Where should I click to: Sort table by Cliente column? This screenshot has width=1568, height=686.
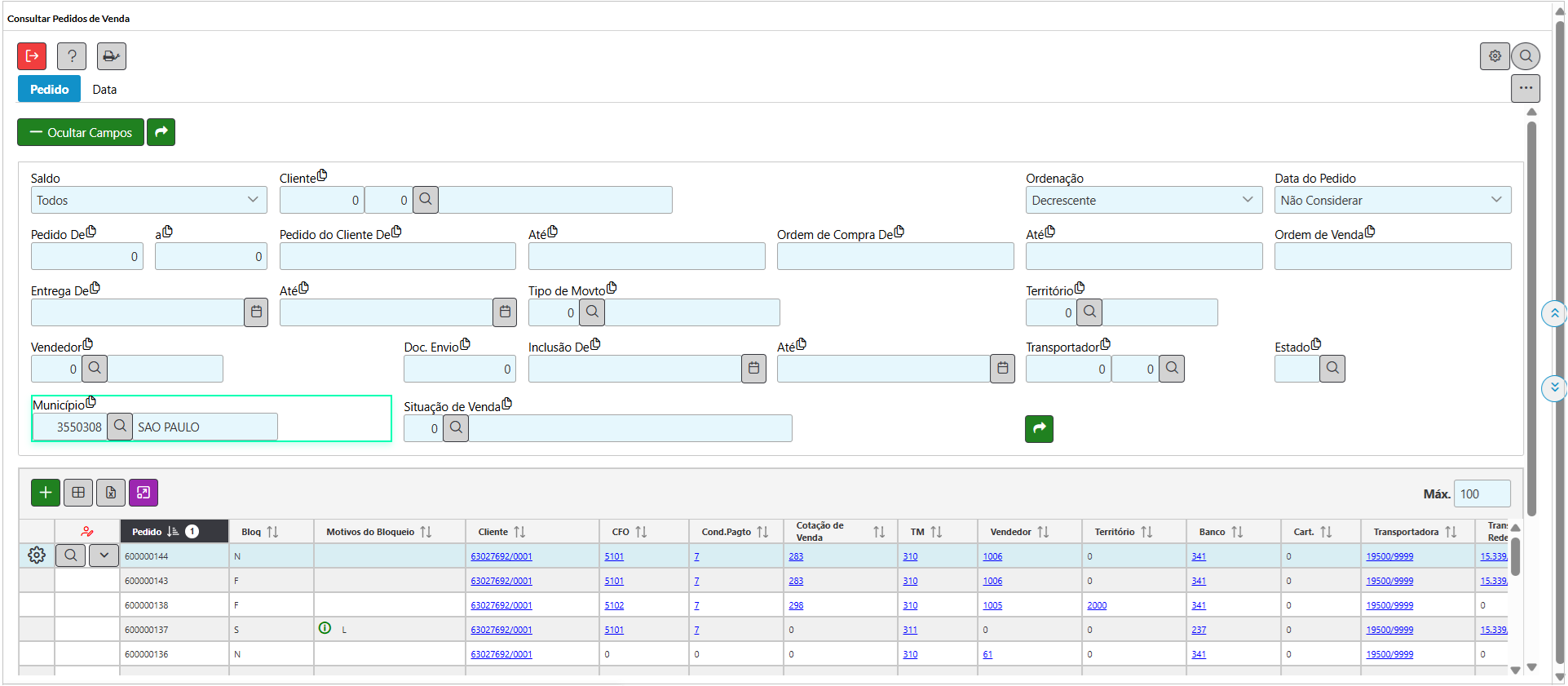[519, 532]
